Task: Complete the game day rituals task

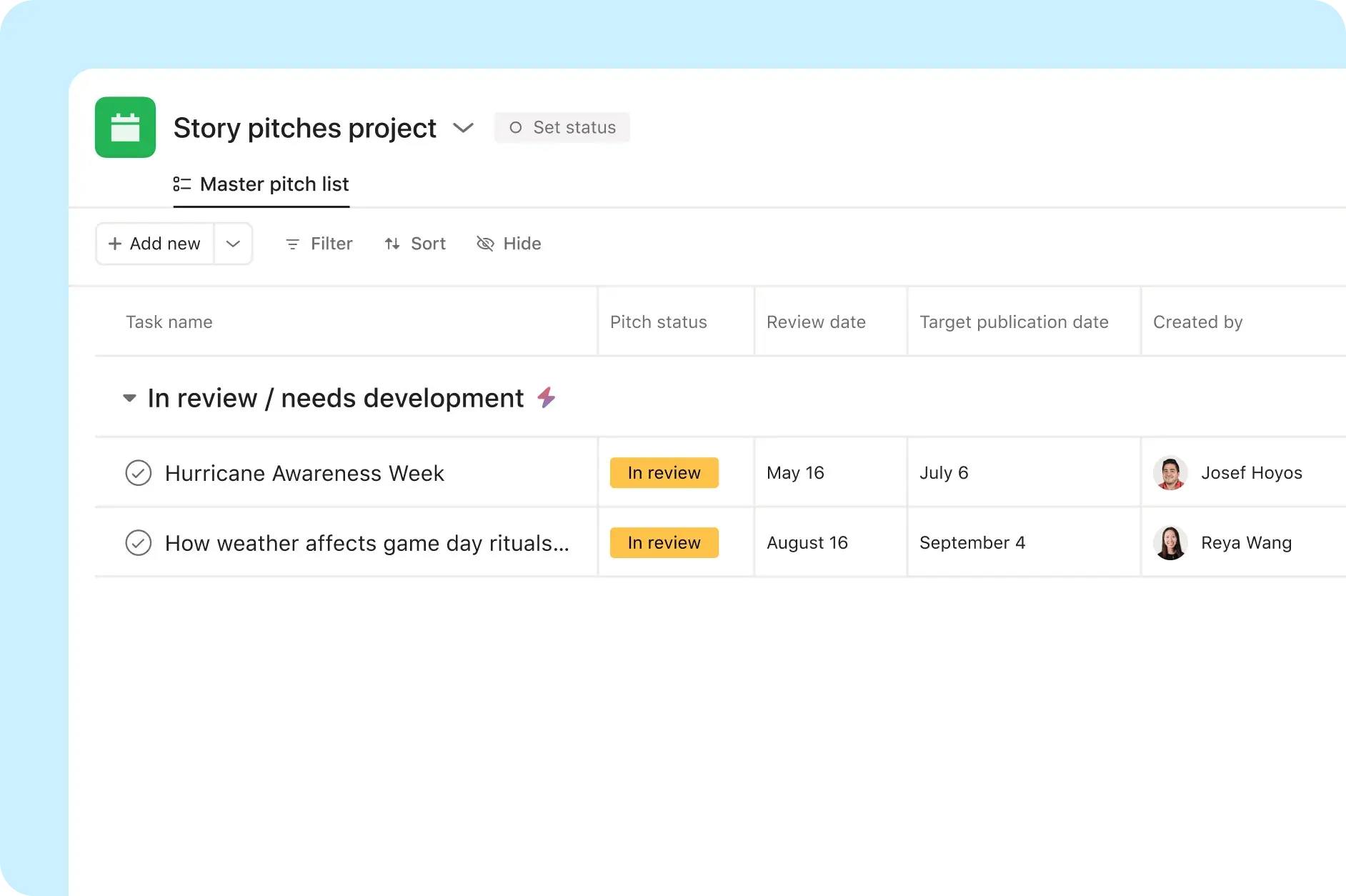Action: click(x=139, y=542)
